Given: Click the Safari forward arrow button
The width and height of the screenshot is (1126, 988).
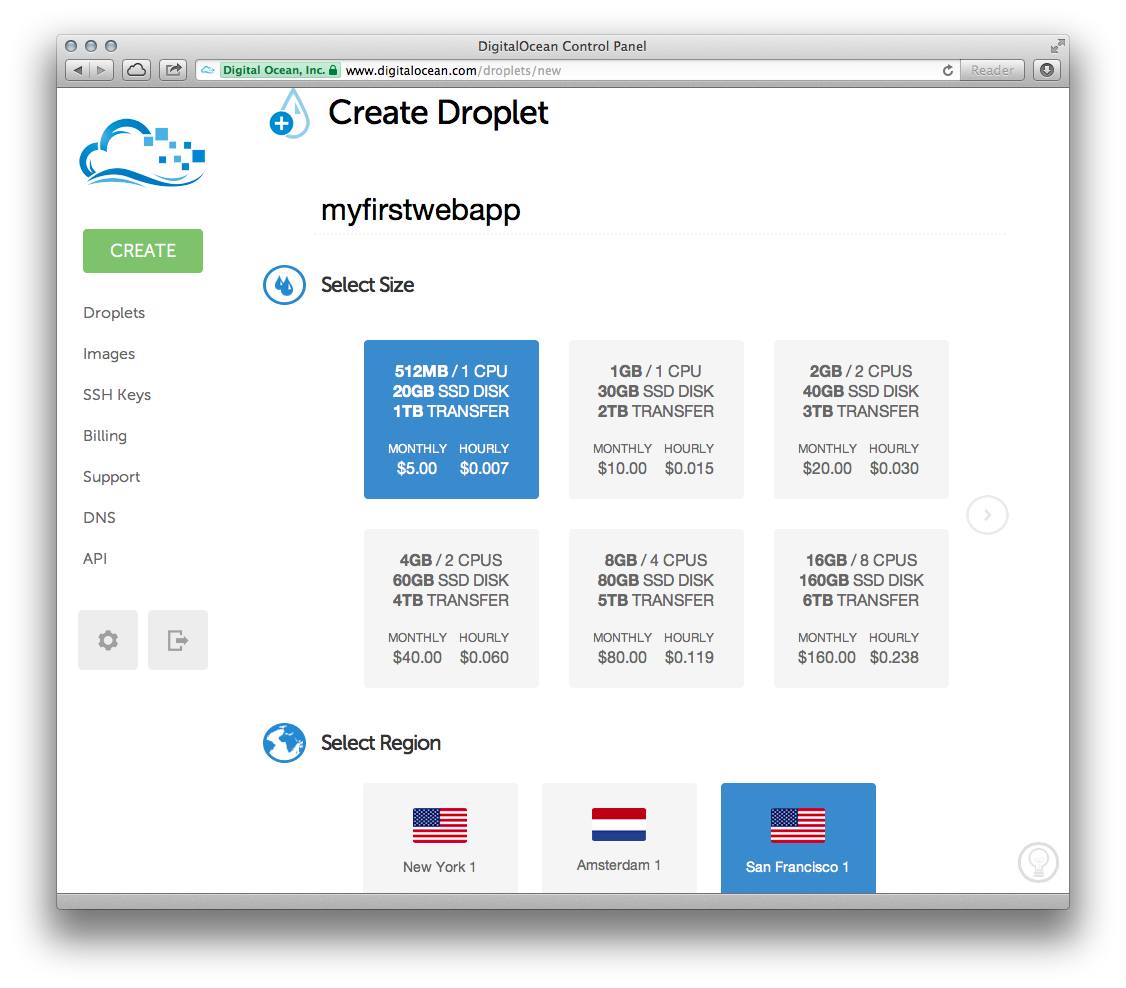Looking at the screenshot, I should pyautogui.click(x=102, y=70).
